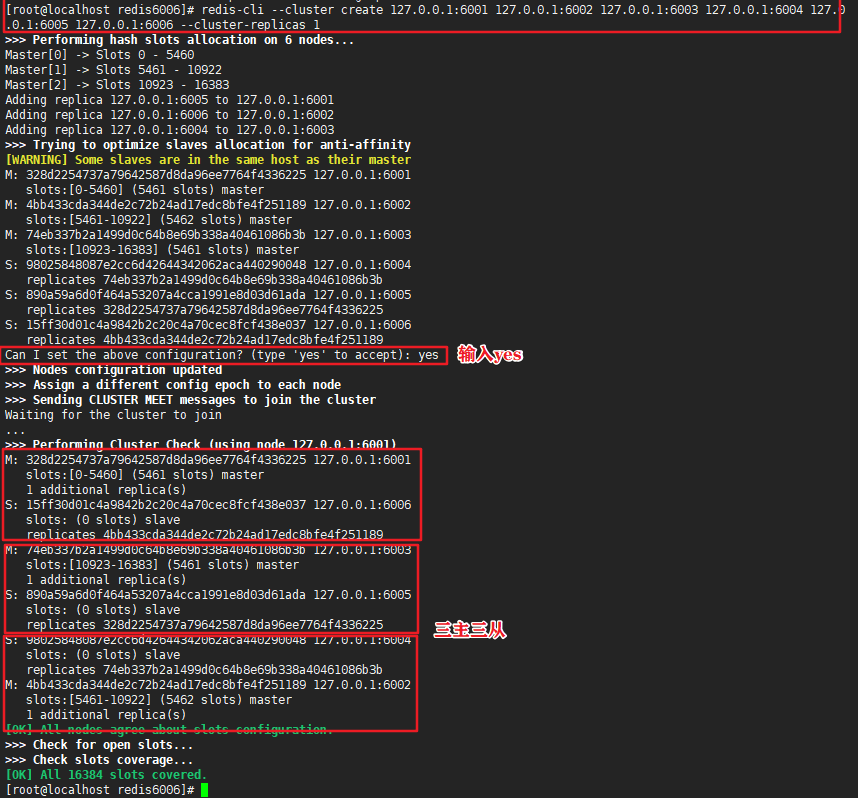This screenshot has width=858, height=798.
Task: Click the green '[OK] All 16384 slots covered.' line
Action: click(x=106, y=775)
